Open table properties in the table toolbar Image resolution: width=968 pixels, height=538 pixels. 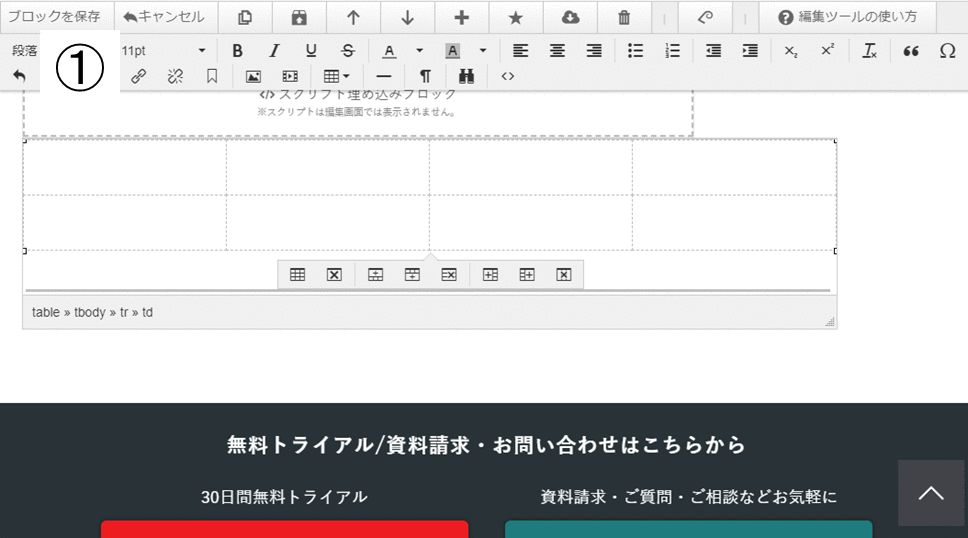[298, 275]
